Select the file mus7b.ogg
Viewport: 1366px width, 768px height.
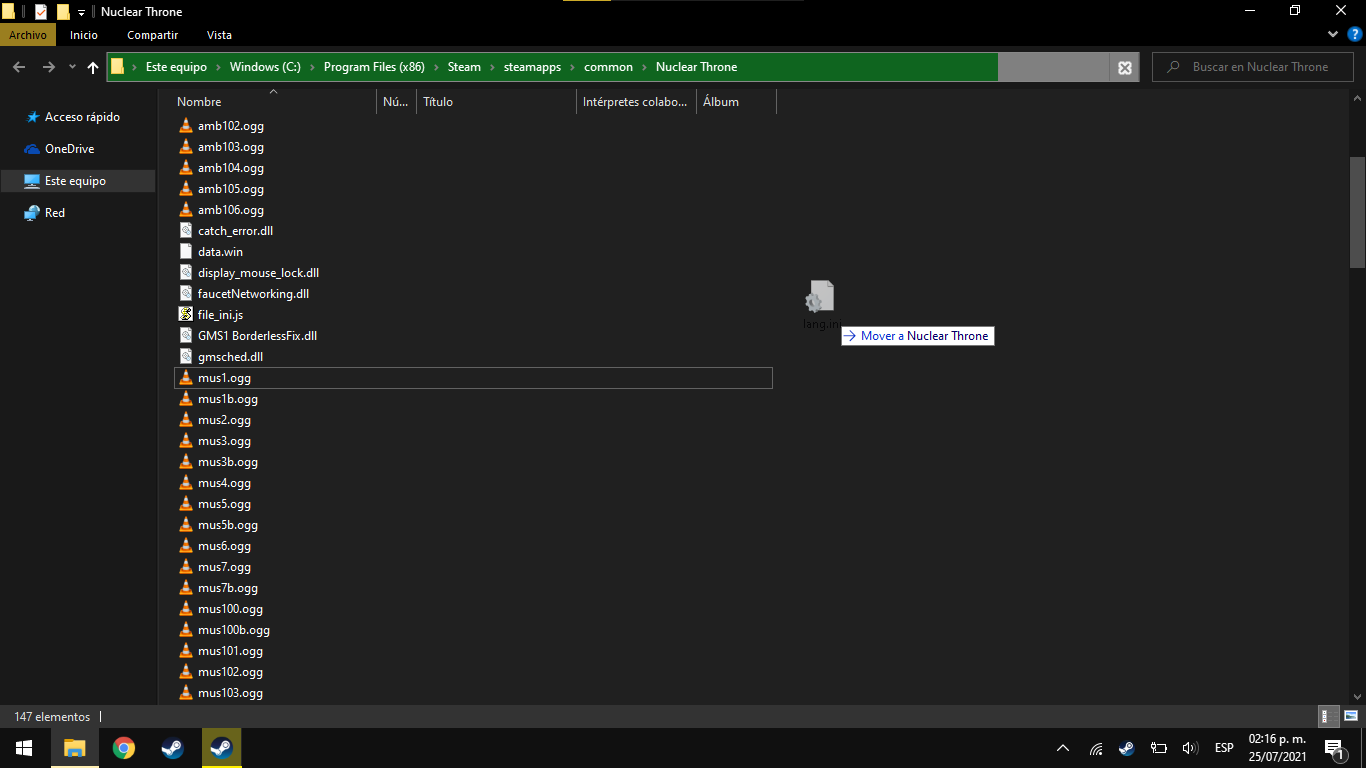tap(228, 588)
